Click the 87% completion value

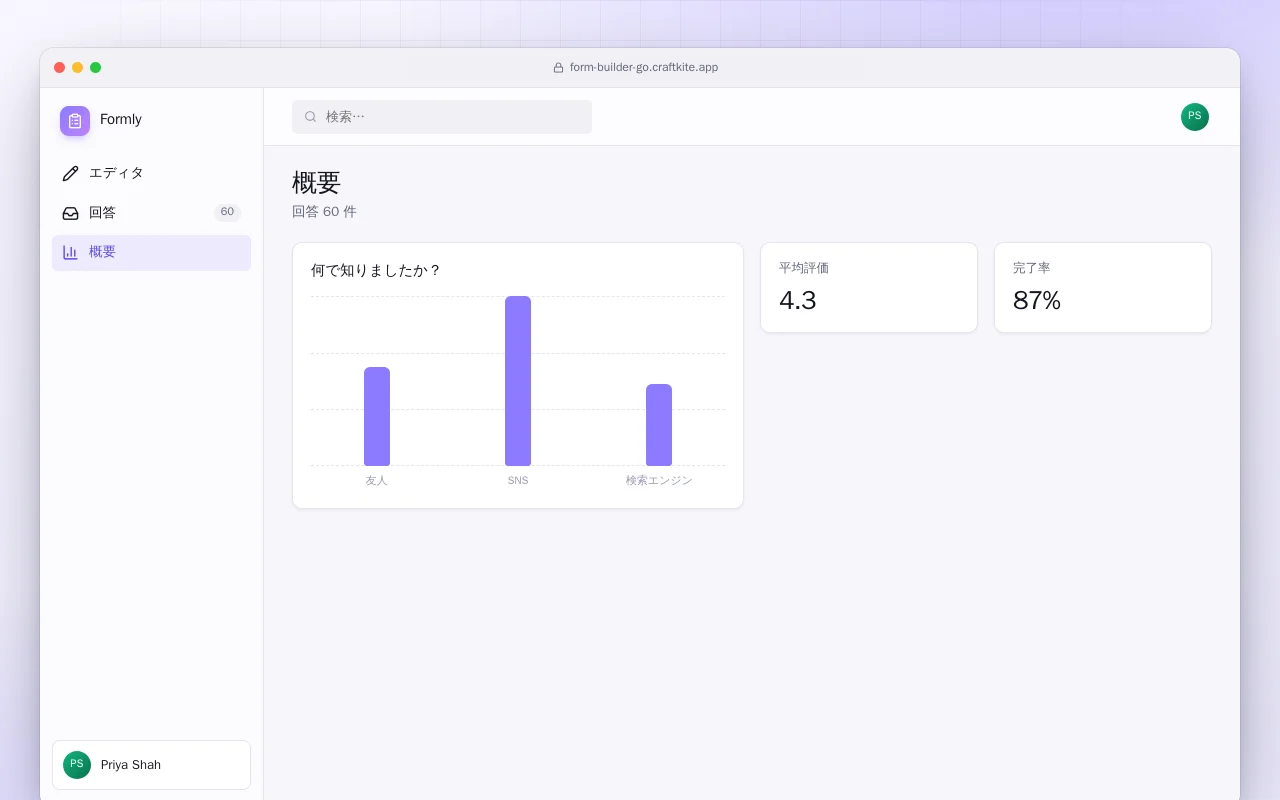[x=1037, y=300]
